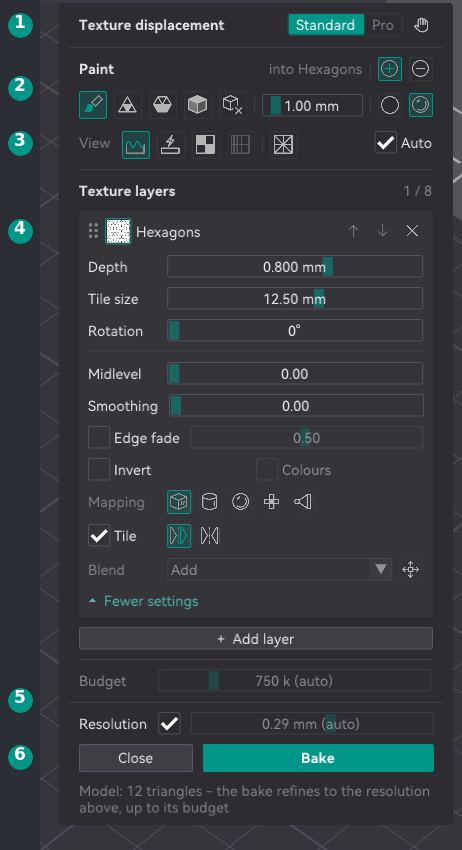Screen dimensions: 462x850
Task: Collapse with Fewer settings
Action: tap(144, 601)
